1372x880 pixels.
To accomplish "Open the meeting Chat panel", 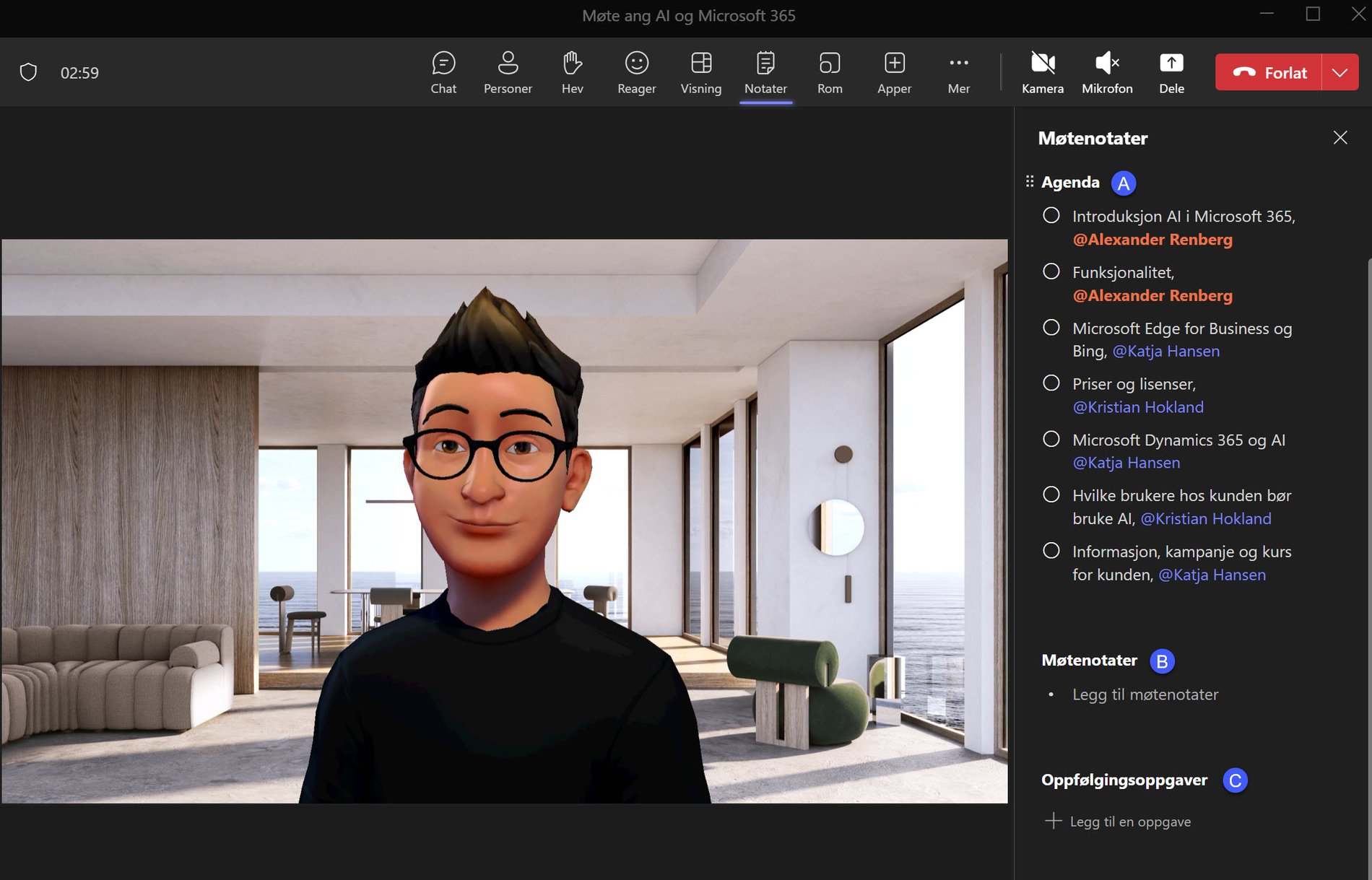I will 443,71.
